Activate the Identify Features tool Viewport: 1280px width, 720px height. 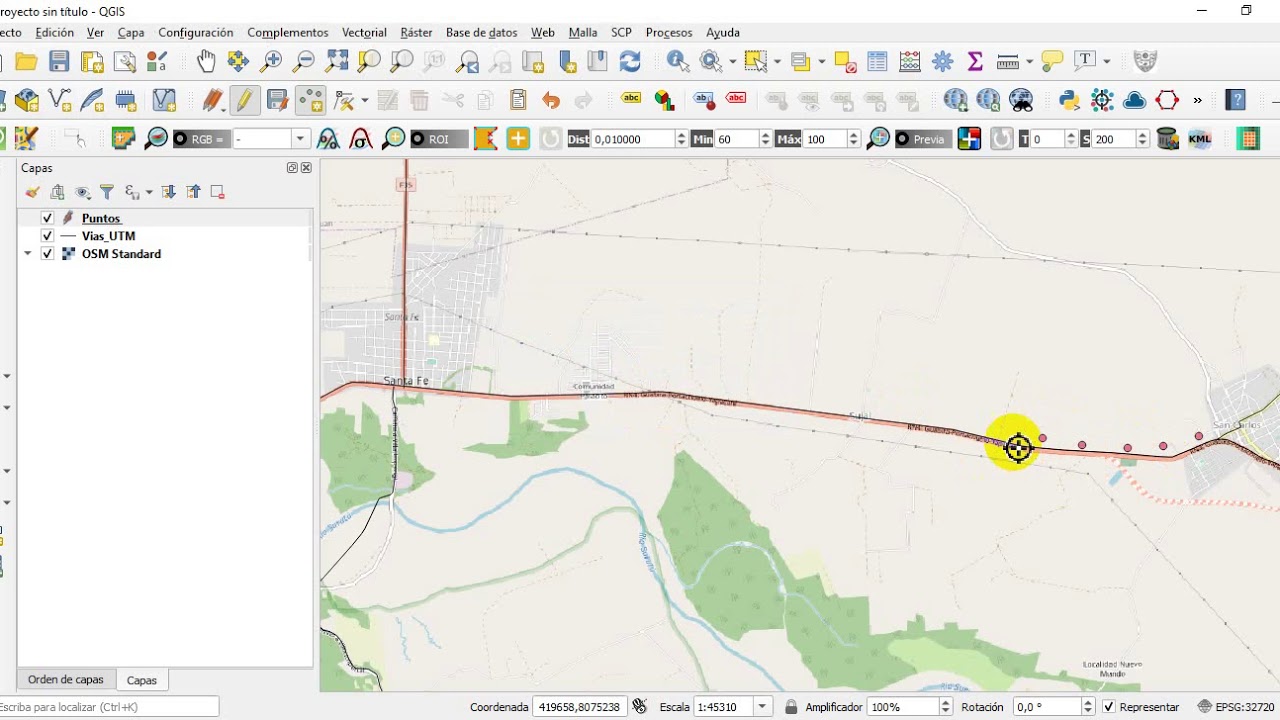tap(678, 62)
